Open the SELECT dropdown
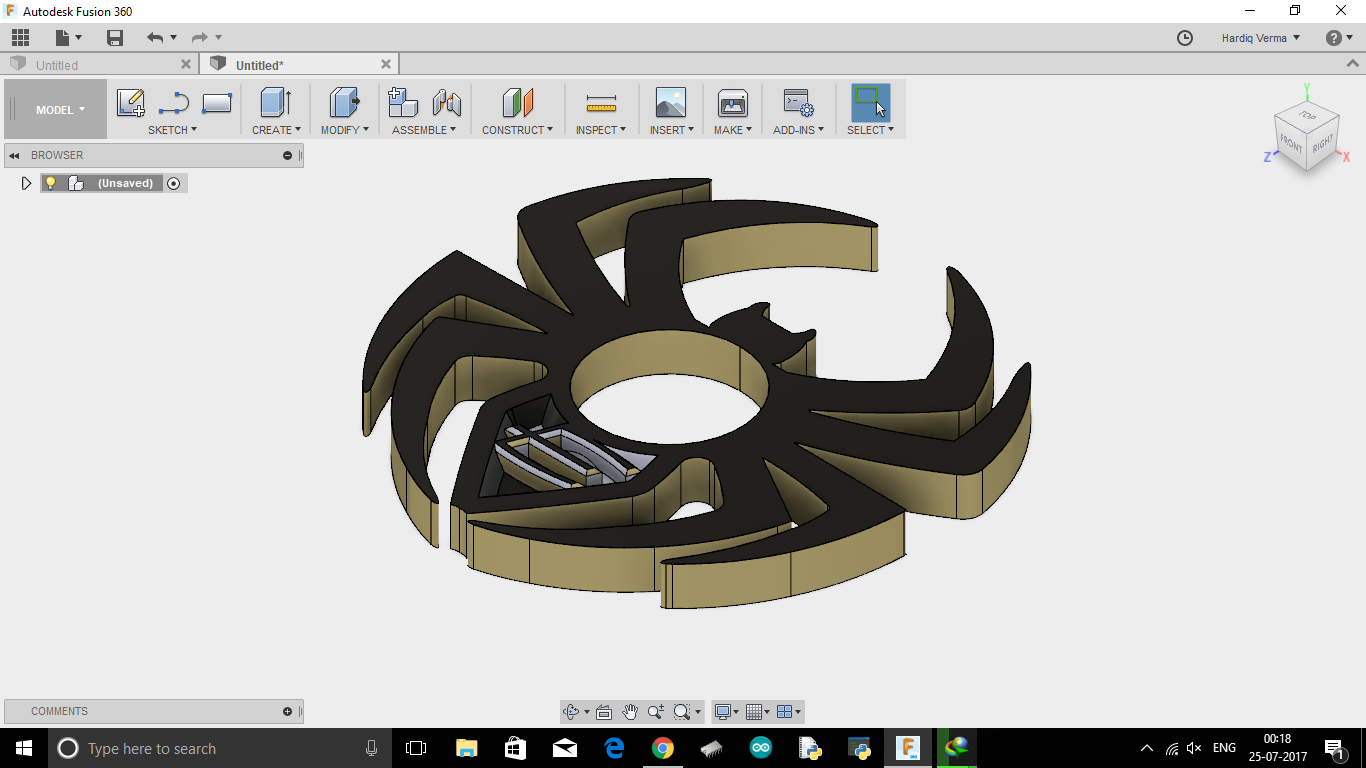The height and width of the screenshot is (768, 1366). (871, 130)
